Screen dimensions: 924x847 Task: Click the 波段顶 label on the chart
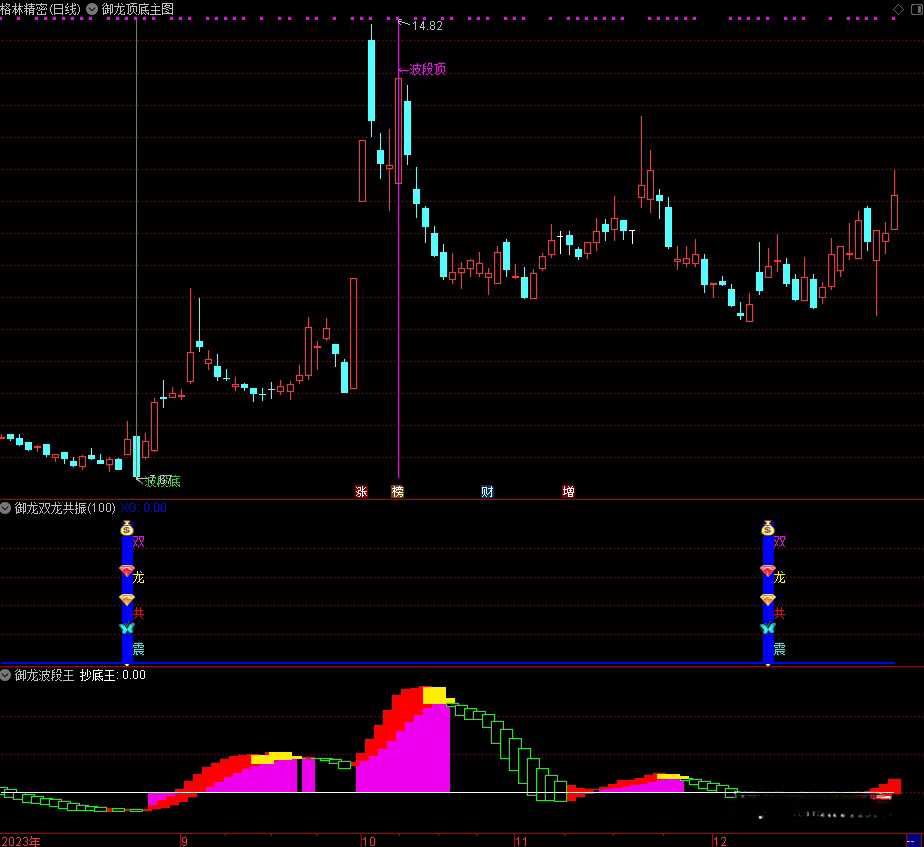click(x=428, y=70)
